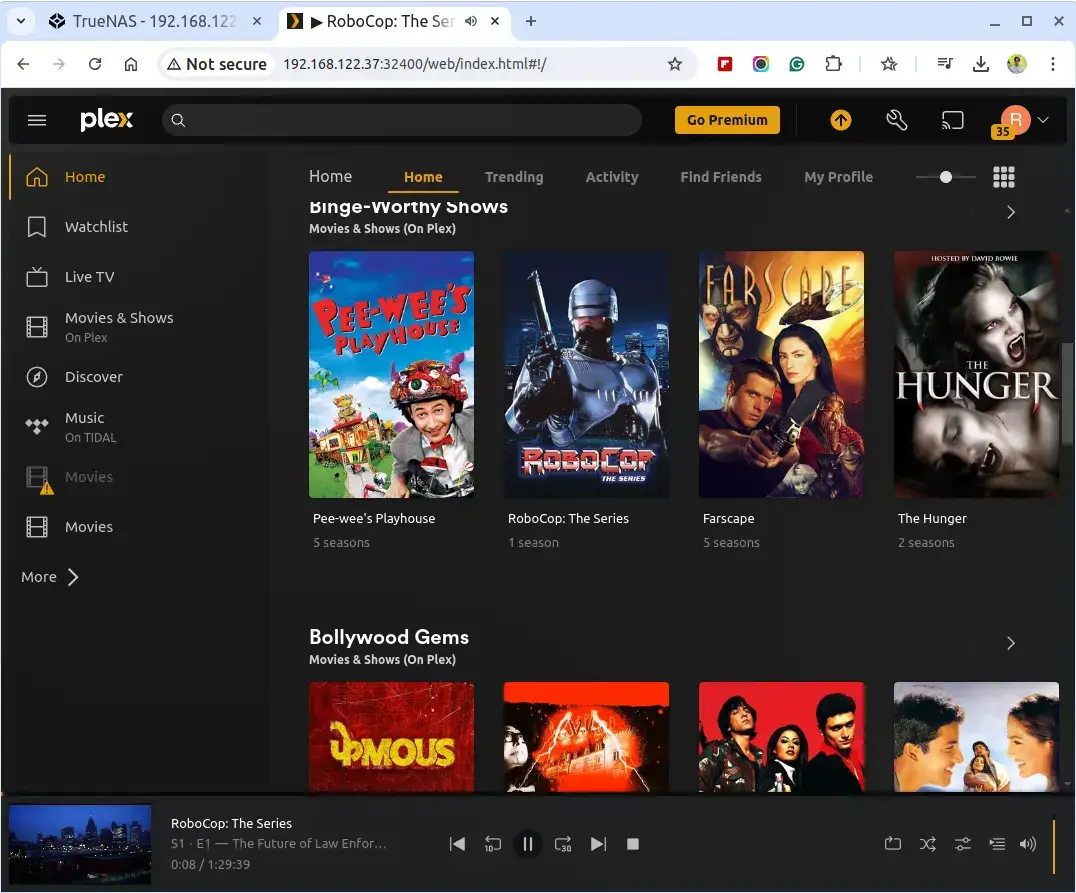
Task: Open Music On TIDAL in sidebar
Action: (x=90, y=427)
